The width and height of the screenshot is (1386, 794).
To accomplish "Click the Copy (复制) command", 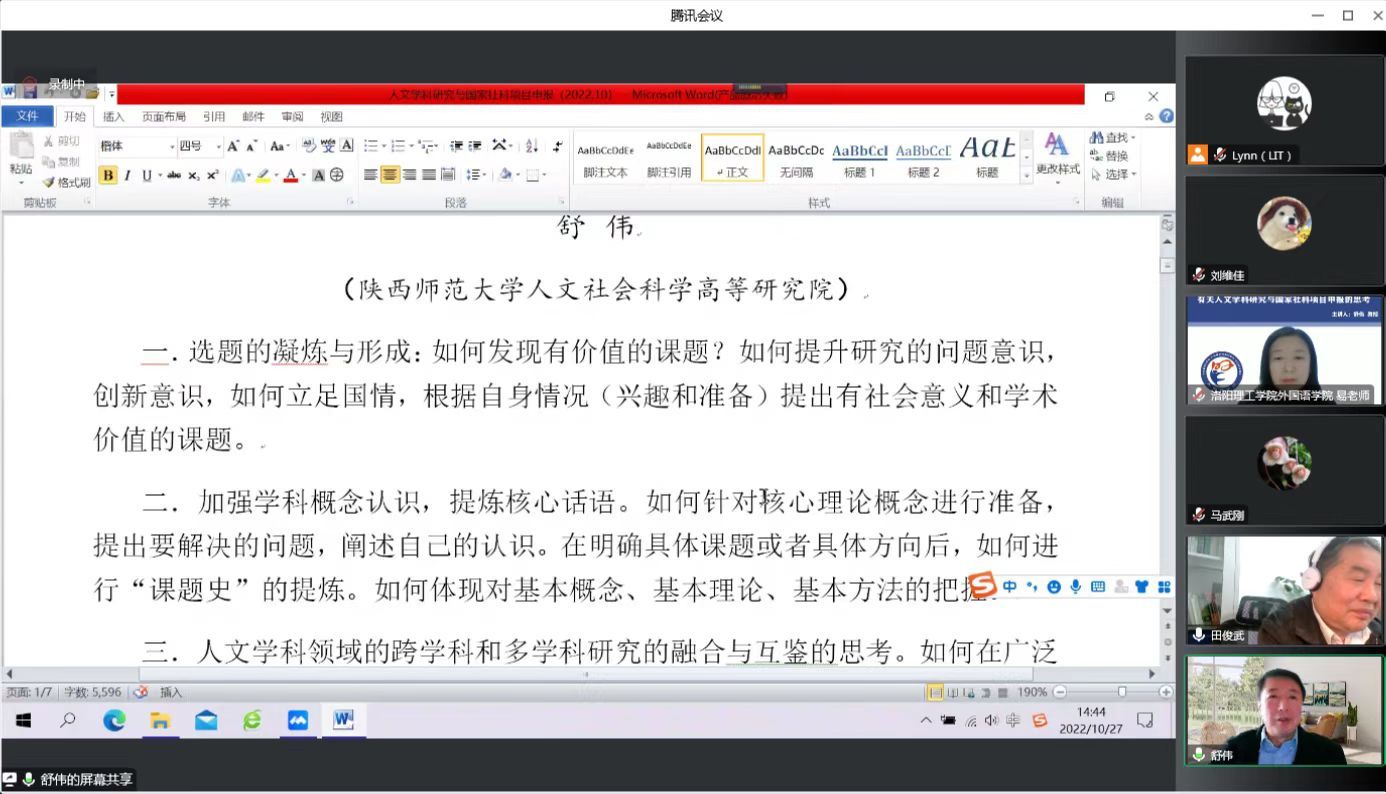I will click(62, 161).
